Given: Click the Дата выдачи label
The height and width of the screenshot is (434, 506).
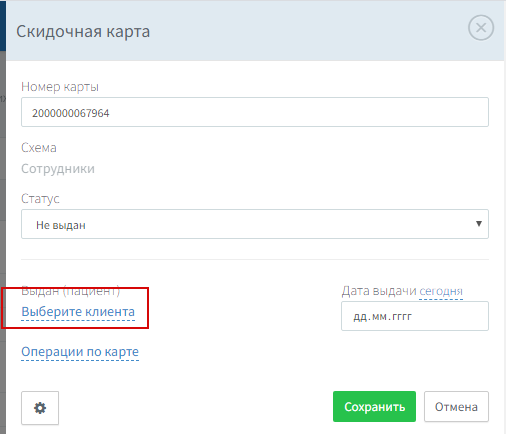Looking at the screenshot, I should 379,291.
